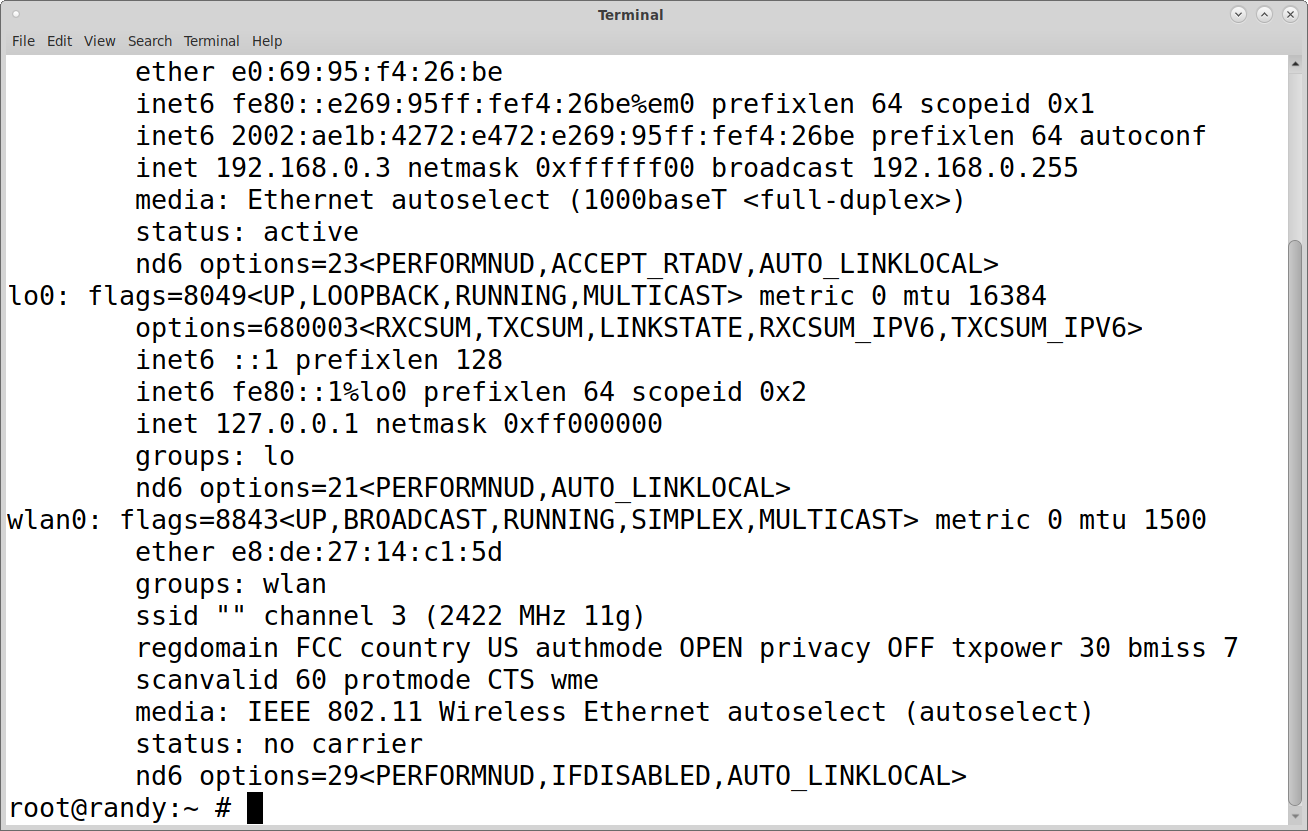
Task: Close the Terminal window
Action: point(1289,14)
